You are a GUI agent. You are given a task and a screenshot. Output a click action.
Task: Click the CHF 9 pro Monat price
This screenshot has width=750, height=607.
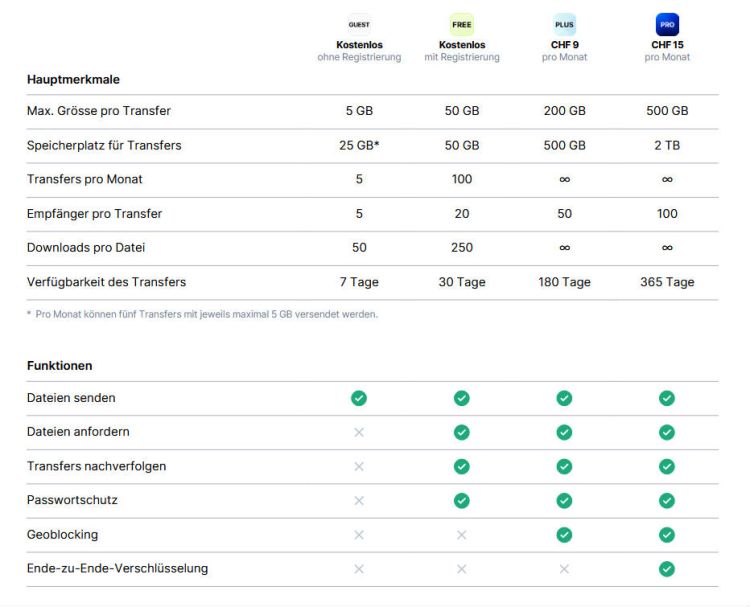(x=564, y=51)
